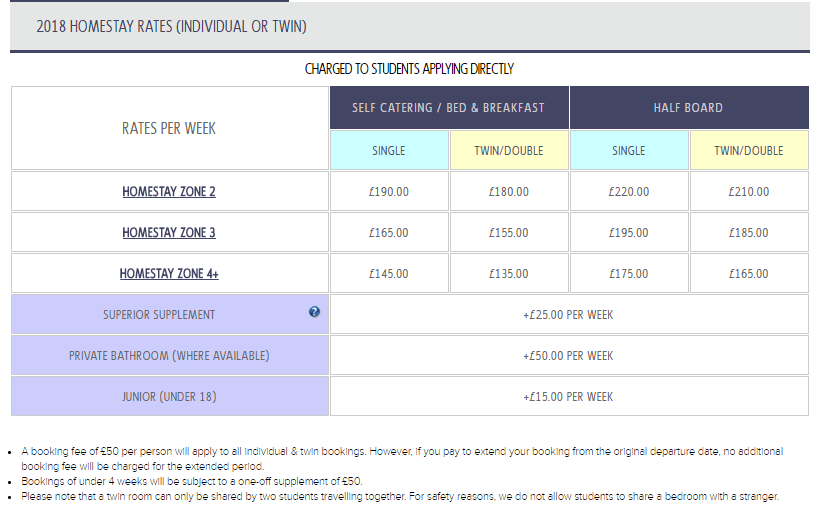Open the Homestay Zone 2 link

click(169, 192)
